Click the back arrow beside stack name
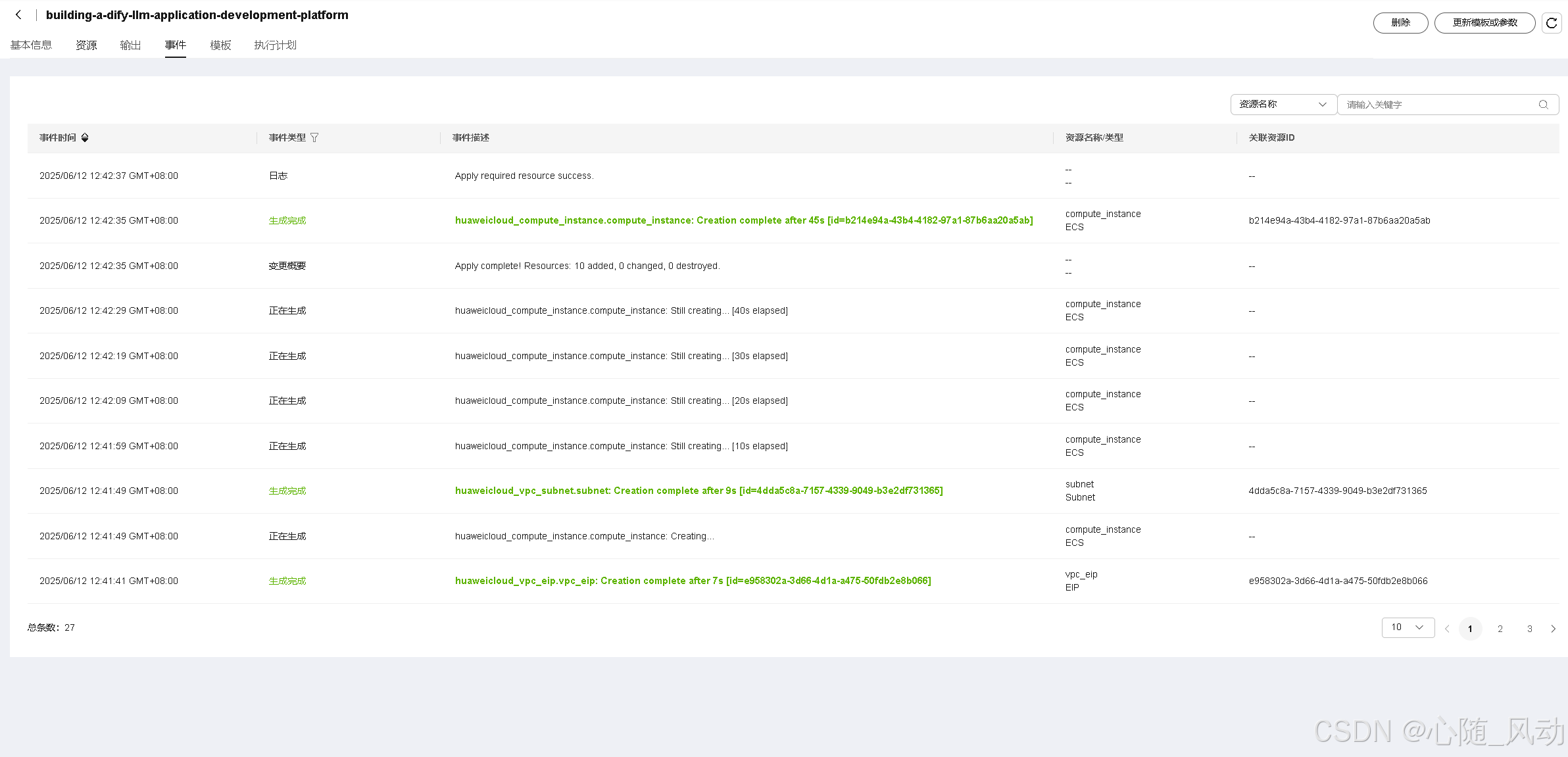 (x=18, y=14)
